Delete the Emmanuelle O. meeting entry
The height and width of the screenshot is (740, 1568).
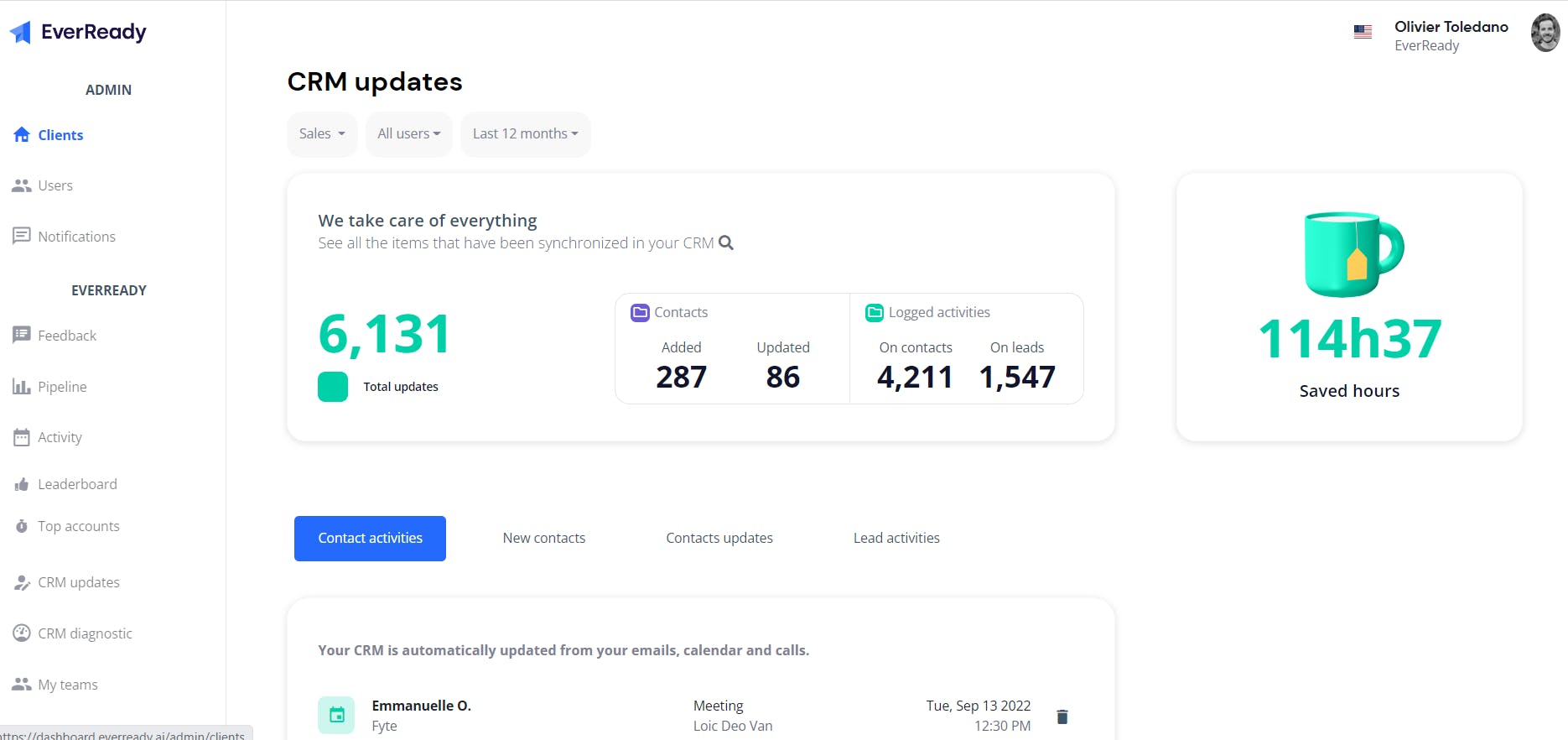[1062, 717]
